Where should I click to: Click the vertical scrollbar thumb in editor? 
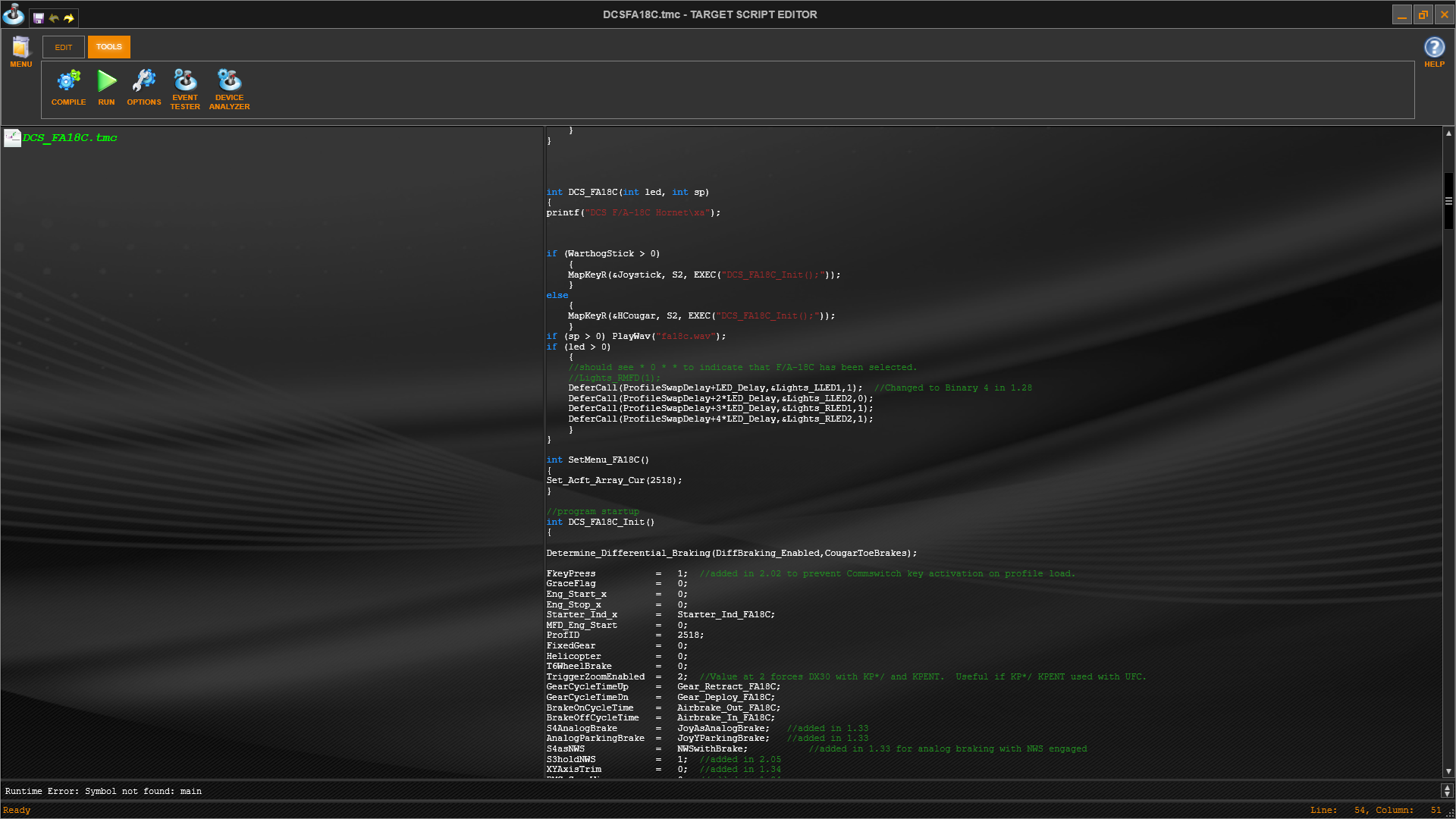(1448, 201)
